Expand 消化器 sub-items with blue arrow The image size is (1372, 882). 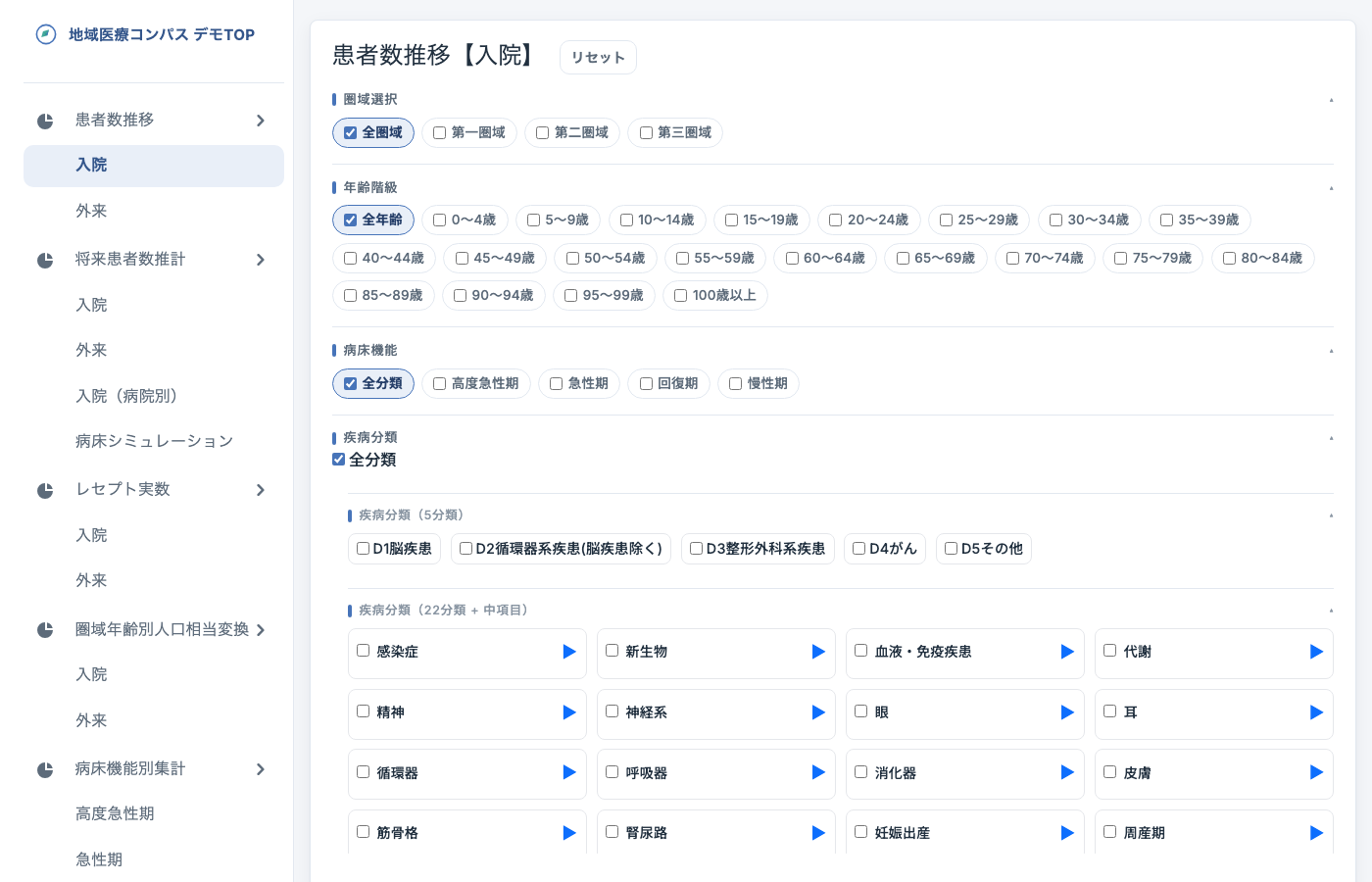click(x=1067, y=772)
